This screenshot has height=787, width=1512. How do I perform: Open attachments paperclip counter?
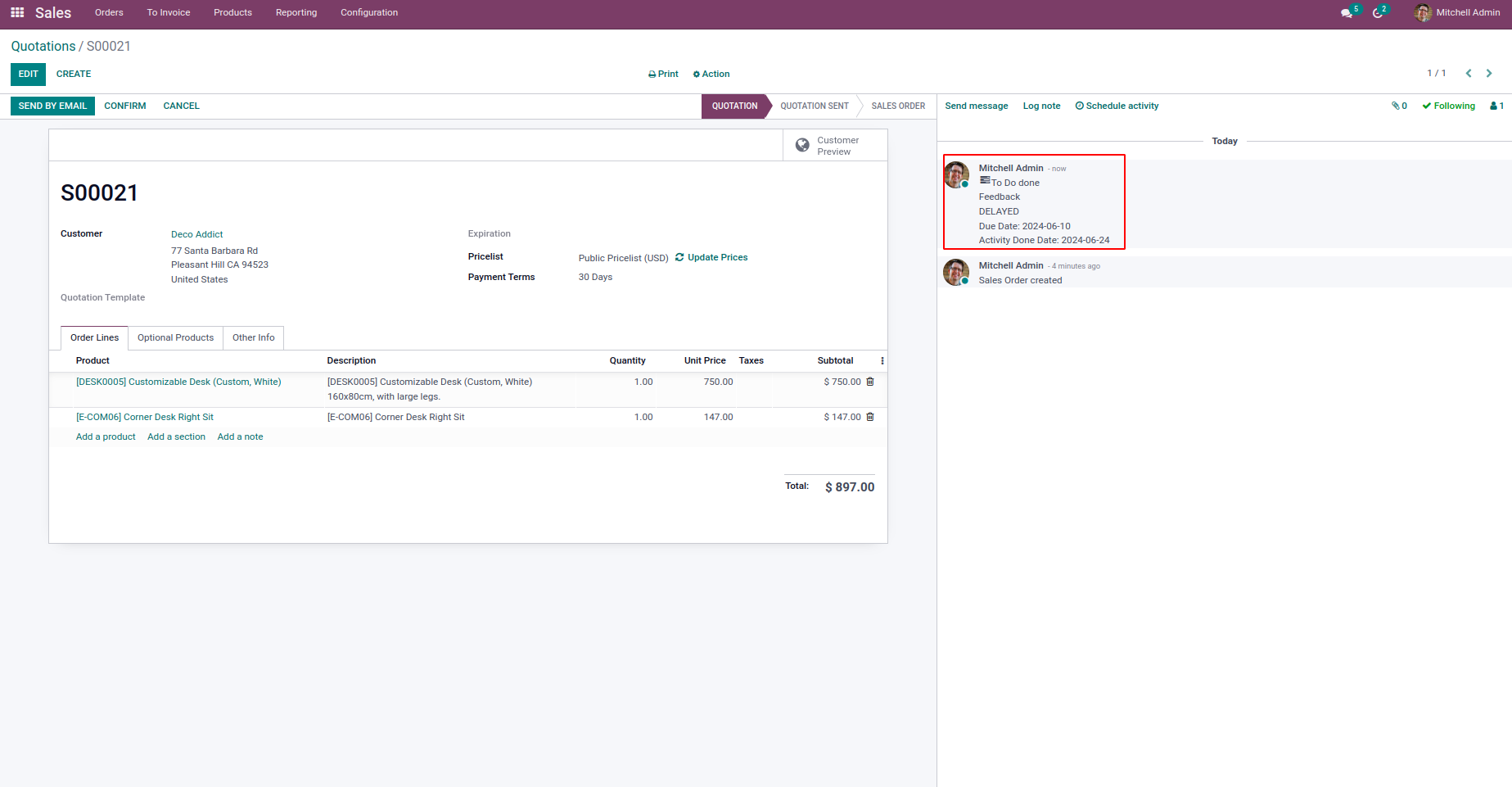1399,106
